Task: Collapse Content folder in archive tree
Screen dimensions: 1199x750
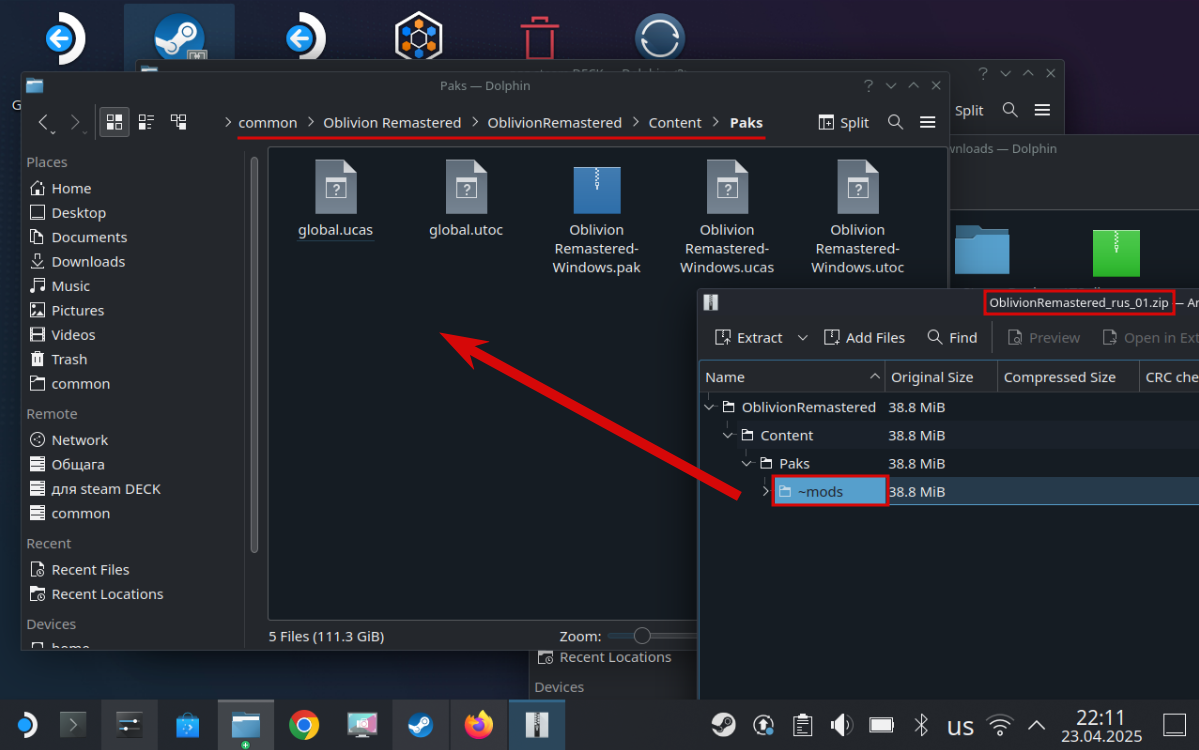Action: (x=728, y=435)
